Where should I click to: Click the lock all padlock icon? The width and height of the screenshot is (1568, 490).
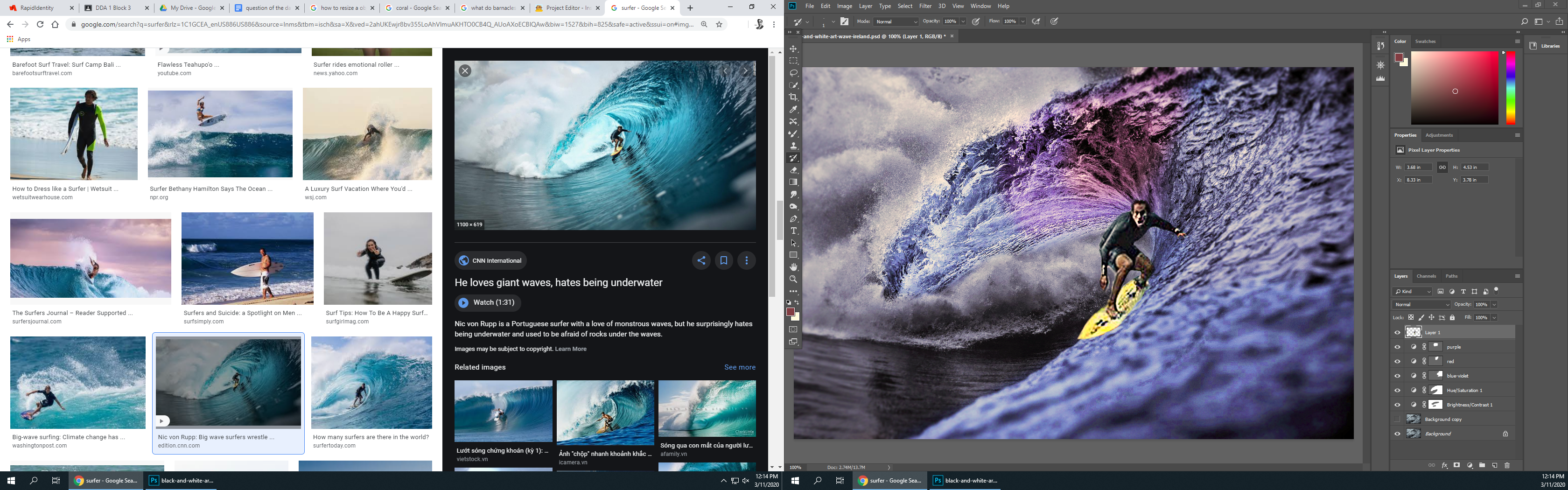[1452, 318]
